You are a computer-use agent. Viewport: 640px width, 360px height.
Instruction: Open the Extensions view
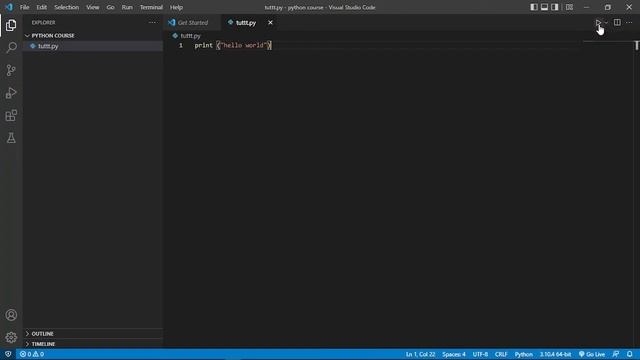tap(11, 116)
